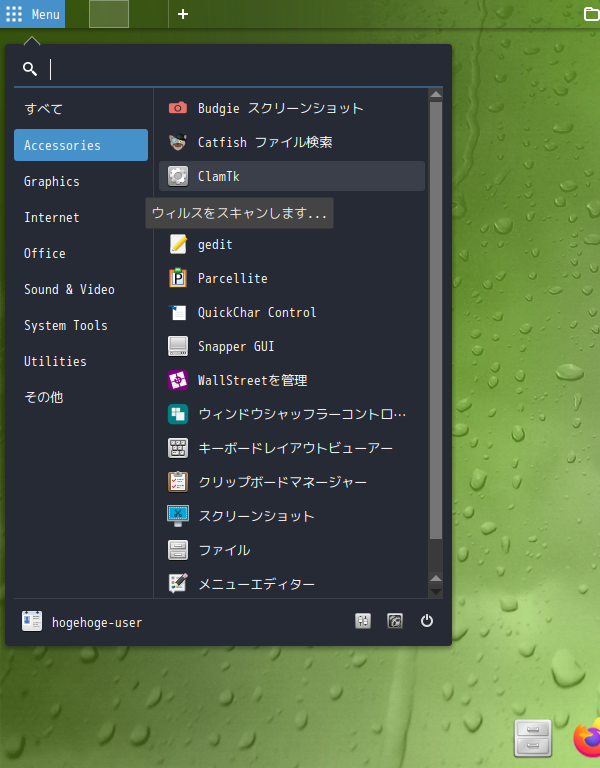Open the System Tools category

pos(81,325)
